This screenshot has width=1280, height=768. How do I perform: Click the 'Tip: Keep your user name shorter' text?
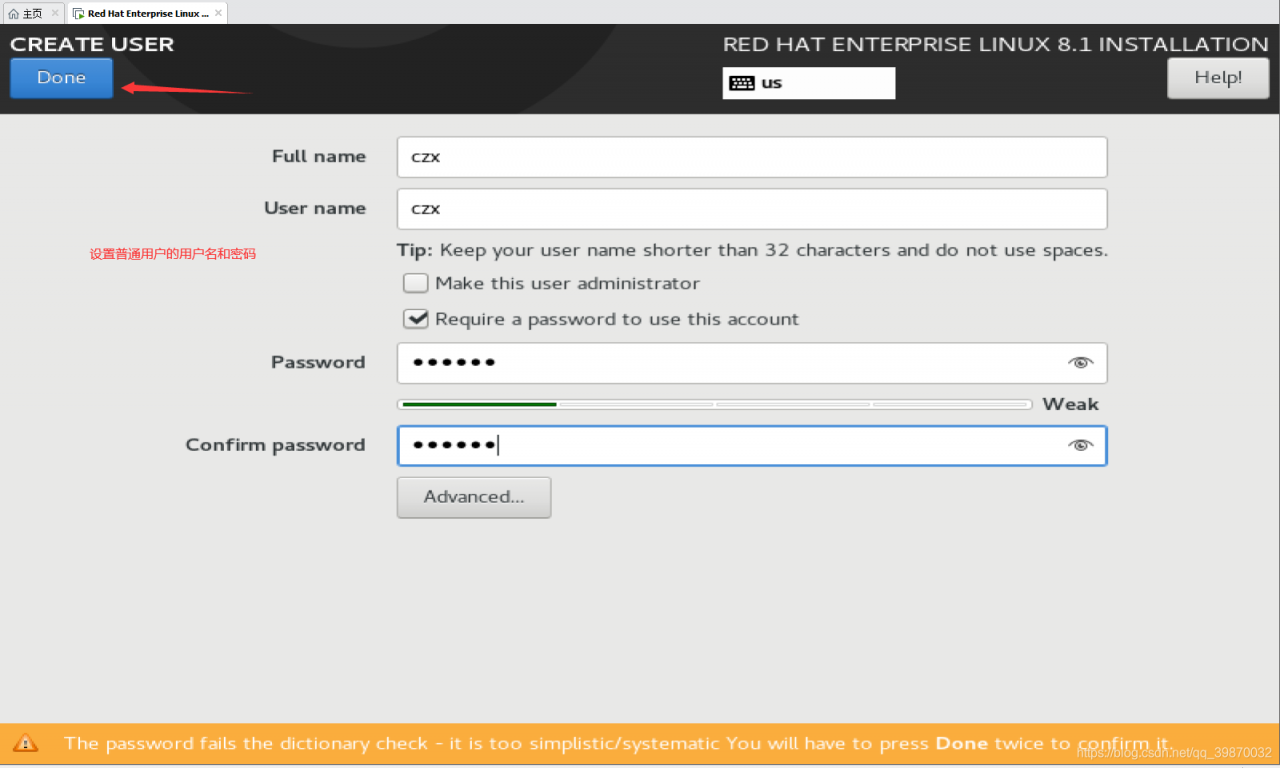[x=752, y=251]
